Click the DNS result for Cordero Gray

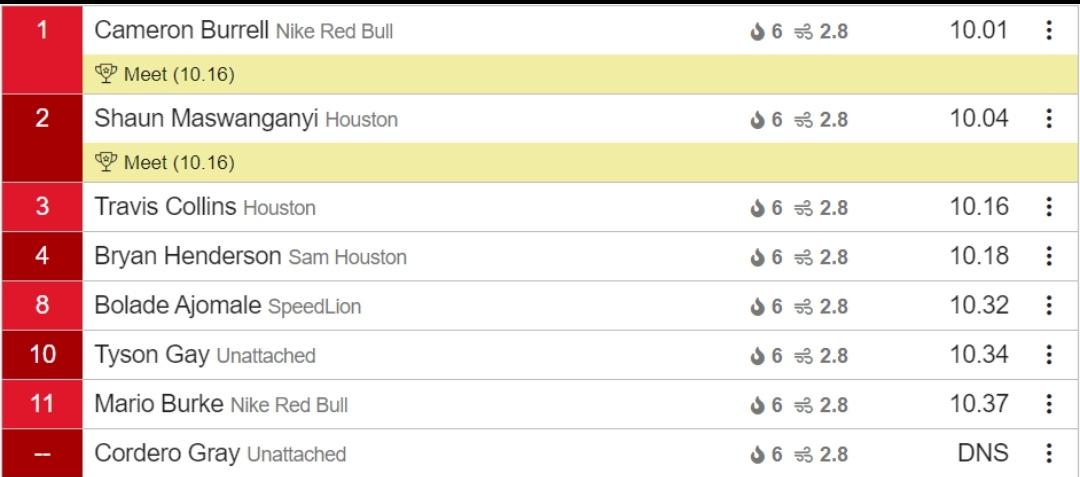pyautogui.click(x=982, y=453)
